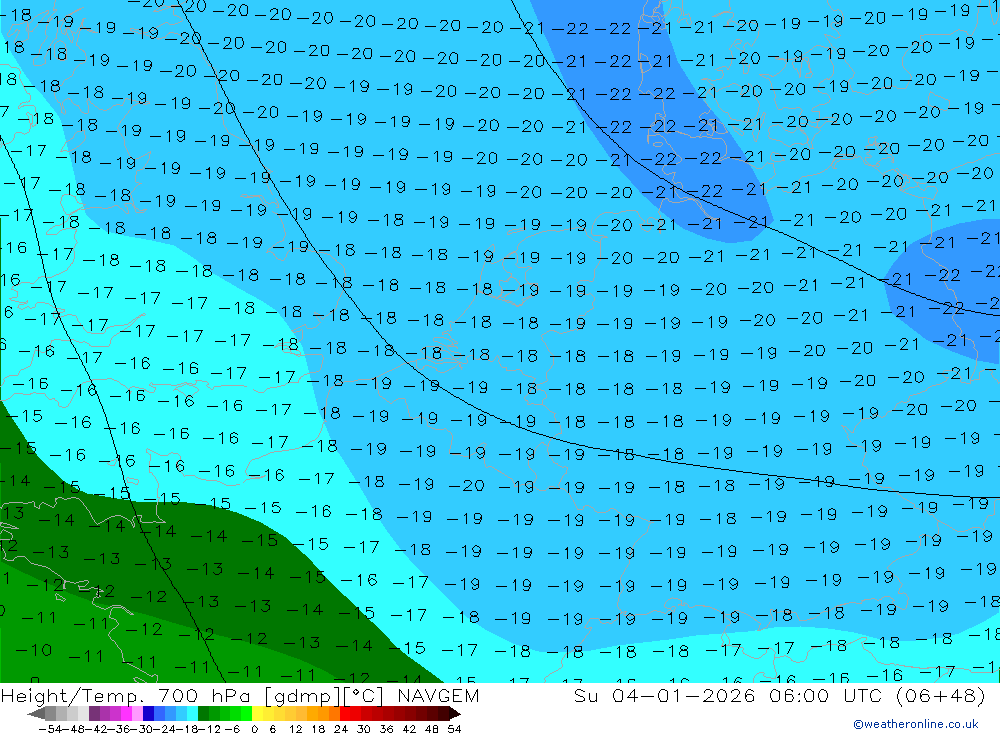
Task: Click the NAVGEM model label
Action: [x=438, y=695]
